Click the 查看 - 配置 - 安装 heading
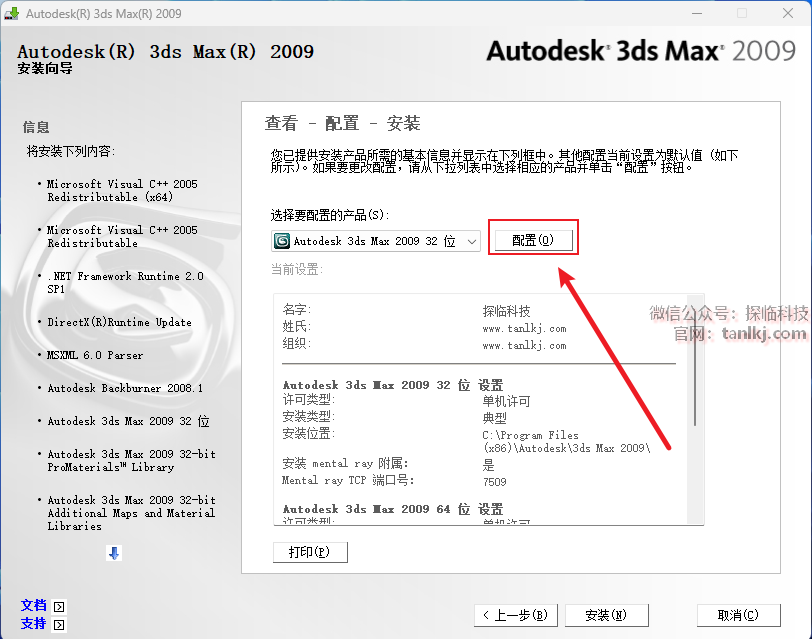Image resolution: width=812 pixels, height=639 pixels. coord(342,123)
